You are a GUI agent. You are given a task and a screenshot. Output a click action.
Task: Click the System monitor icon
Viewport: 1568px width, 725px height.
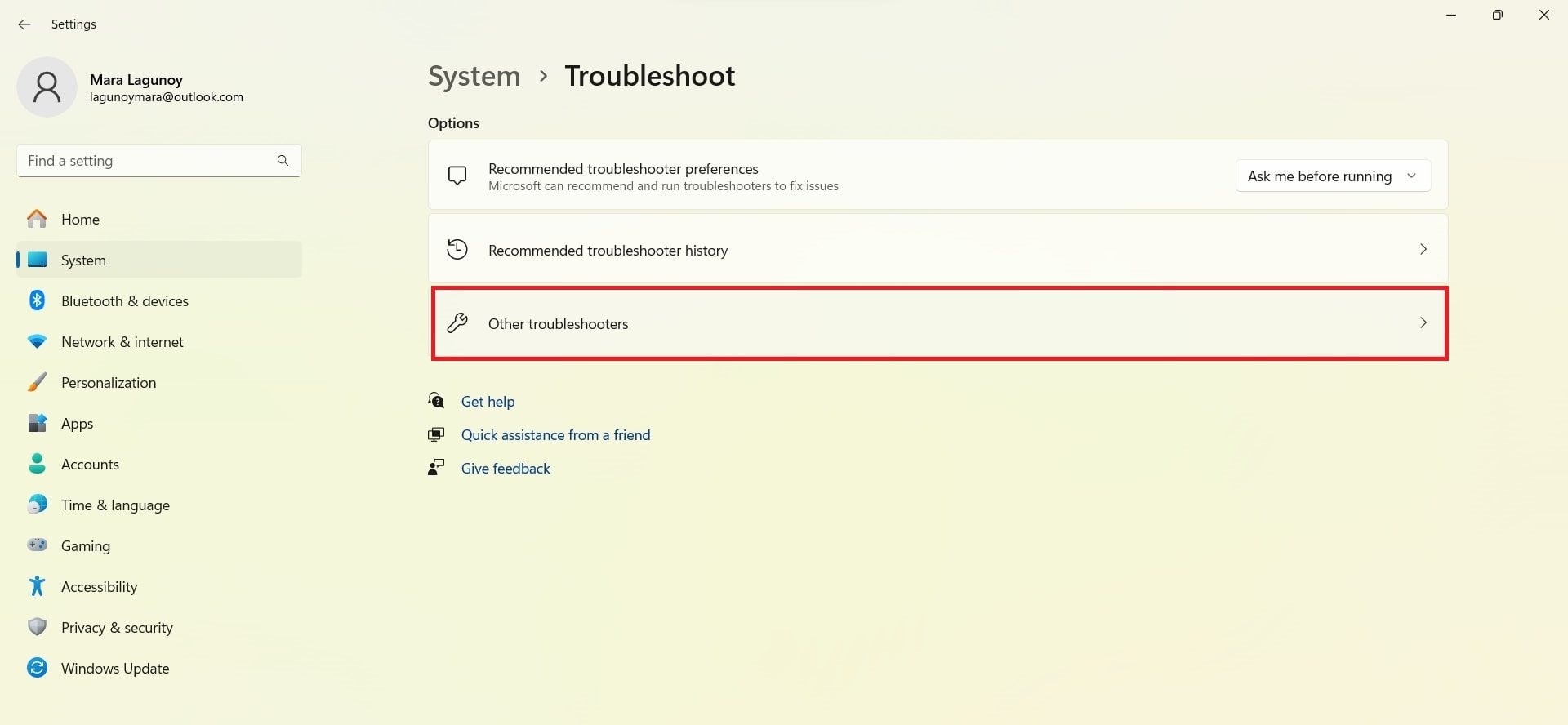coord(37,260)
